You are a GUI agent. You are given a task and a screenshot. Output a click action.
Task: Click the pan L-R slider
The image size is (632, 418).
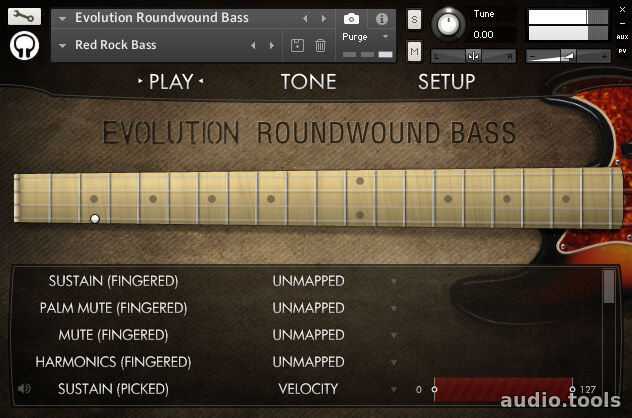tap(473, 56)
